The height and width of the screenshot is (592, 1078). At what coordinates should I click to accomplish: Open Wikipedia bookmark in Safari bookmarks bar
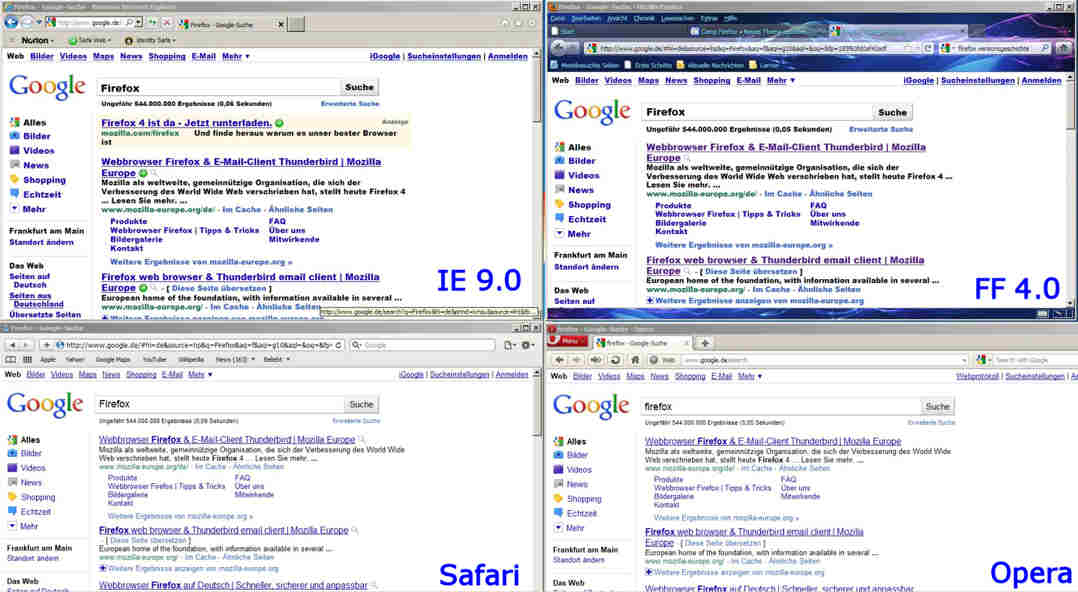(191, 360)
